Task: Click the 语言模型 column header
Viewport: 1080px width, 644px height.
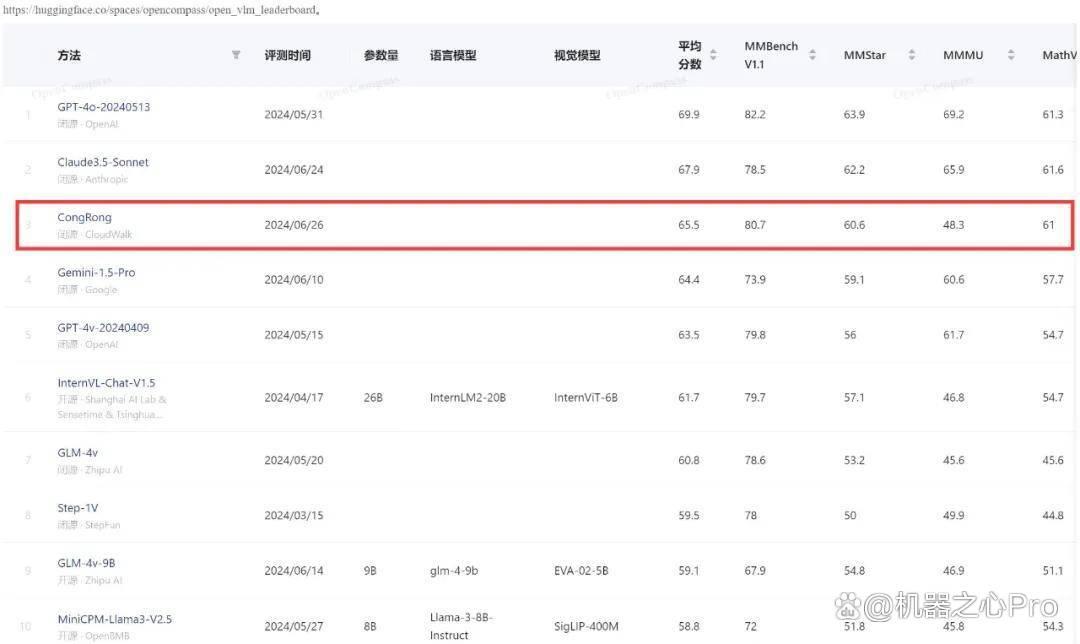Action: click(x=453, y=55)
